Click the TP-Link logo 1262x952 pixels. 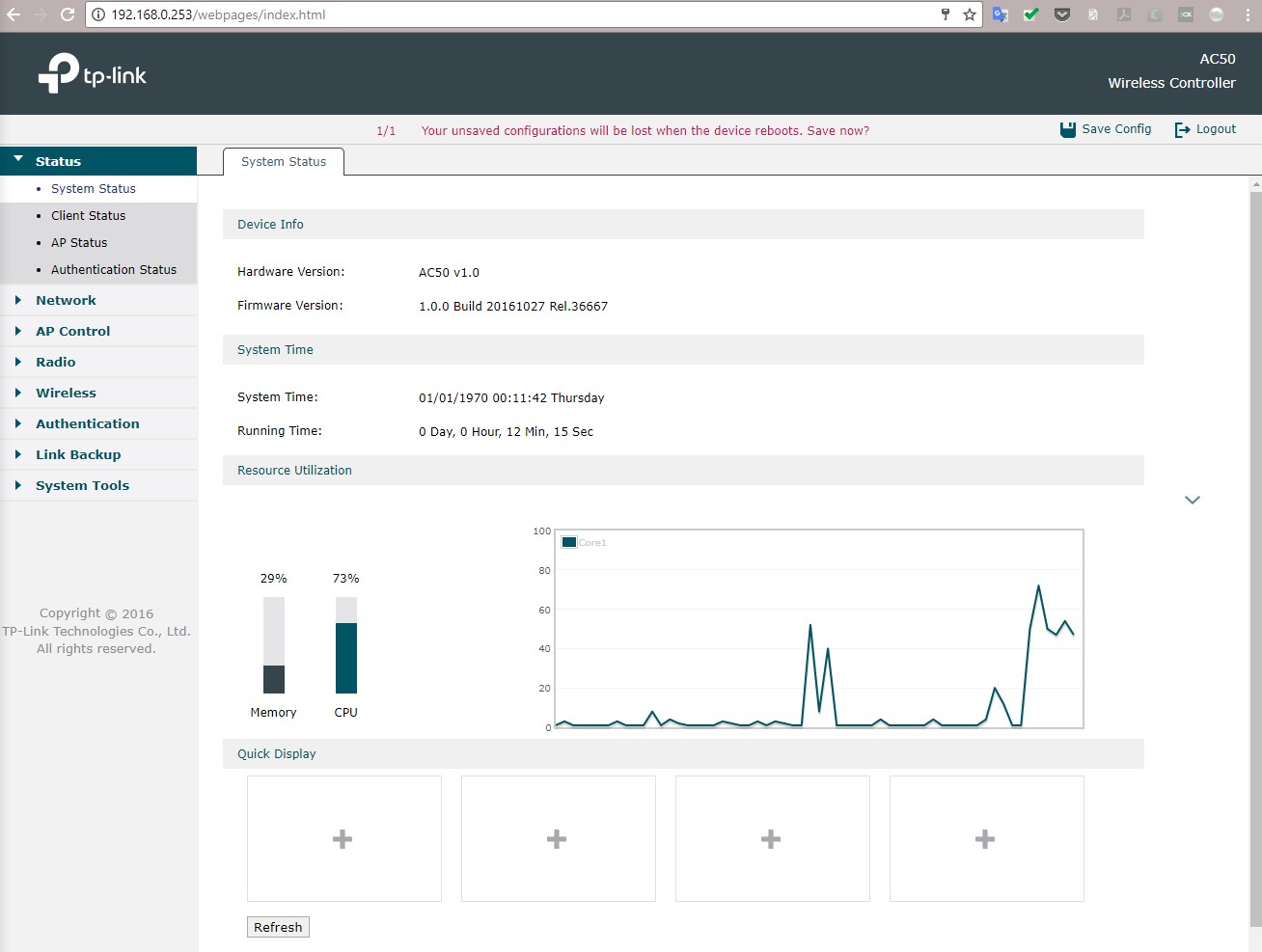[93, 73]
